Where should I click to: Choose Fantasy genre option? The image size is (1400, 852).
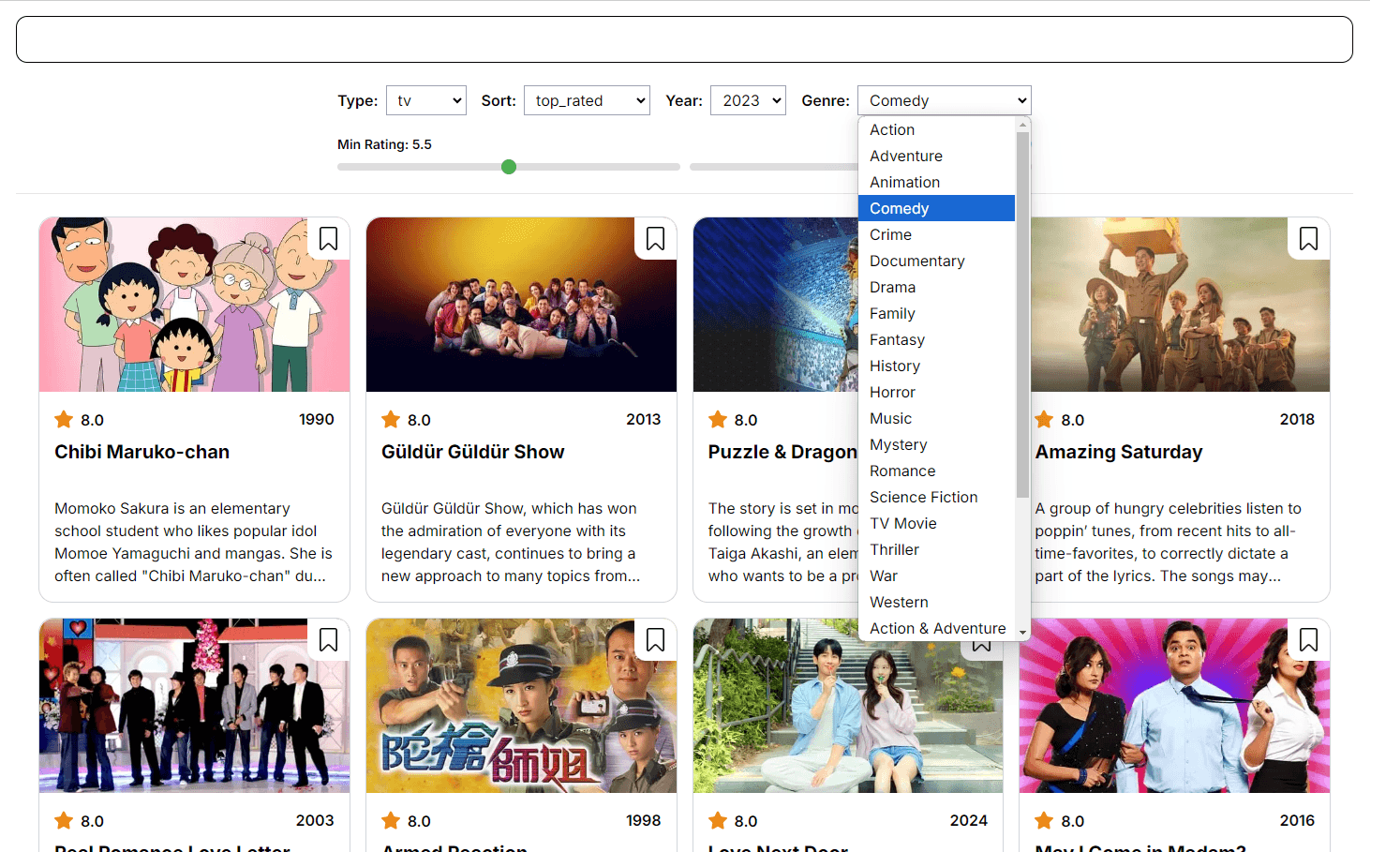click(x=936, y=339)
